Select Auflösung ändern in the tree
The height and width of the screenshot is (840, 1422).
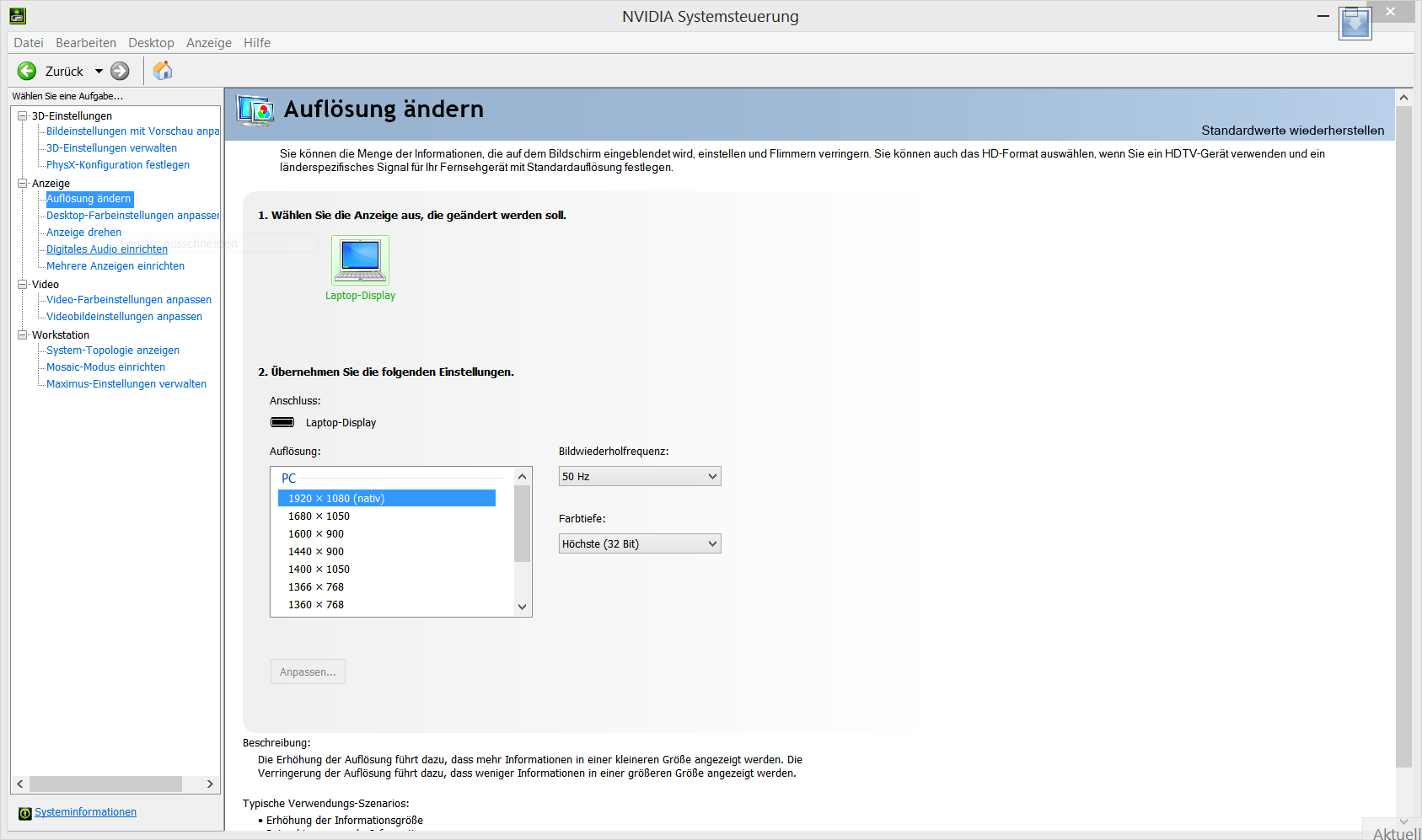tap(89, 199)
